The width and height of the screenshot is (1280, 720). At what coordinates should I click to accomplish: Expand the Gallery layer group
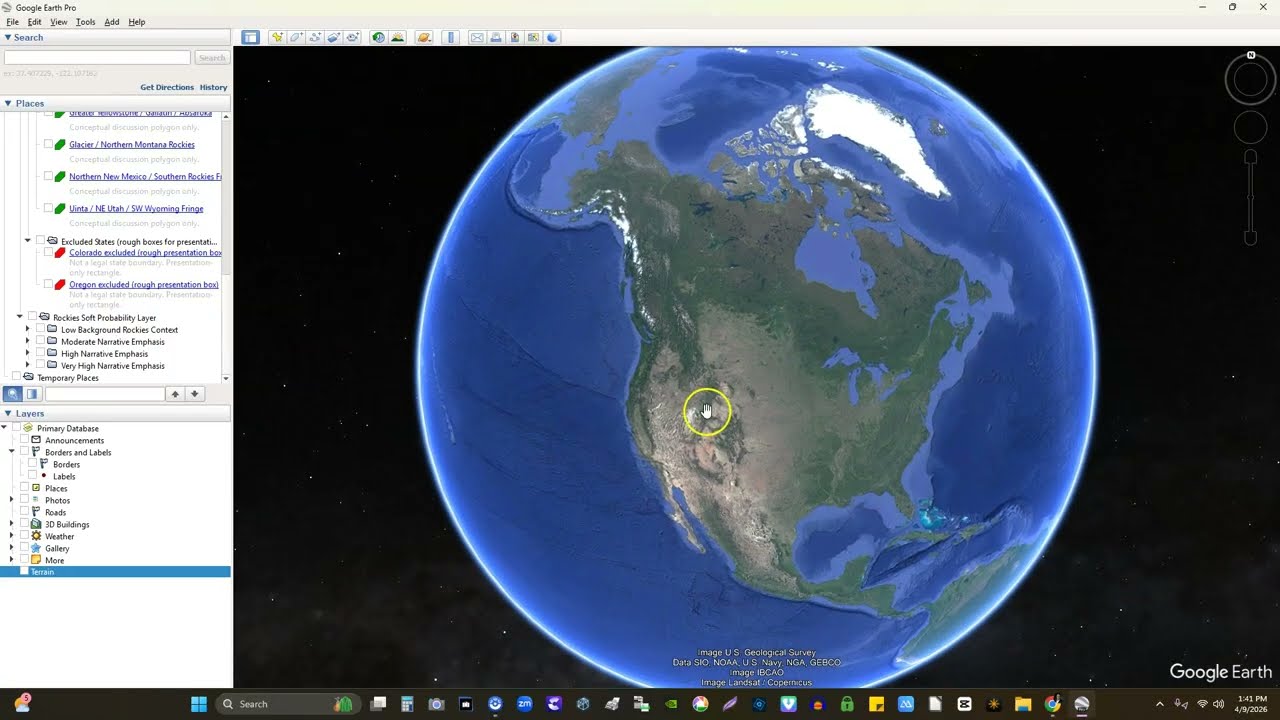click(12, 548)
